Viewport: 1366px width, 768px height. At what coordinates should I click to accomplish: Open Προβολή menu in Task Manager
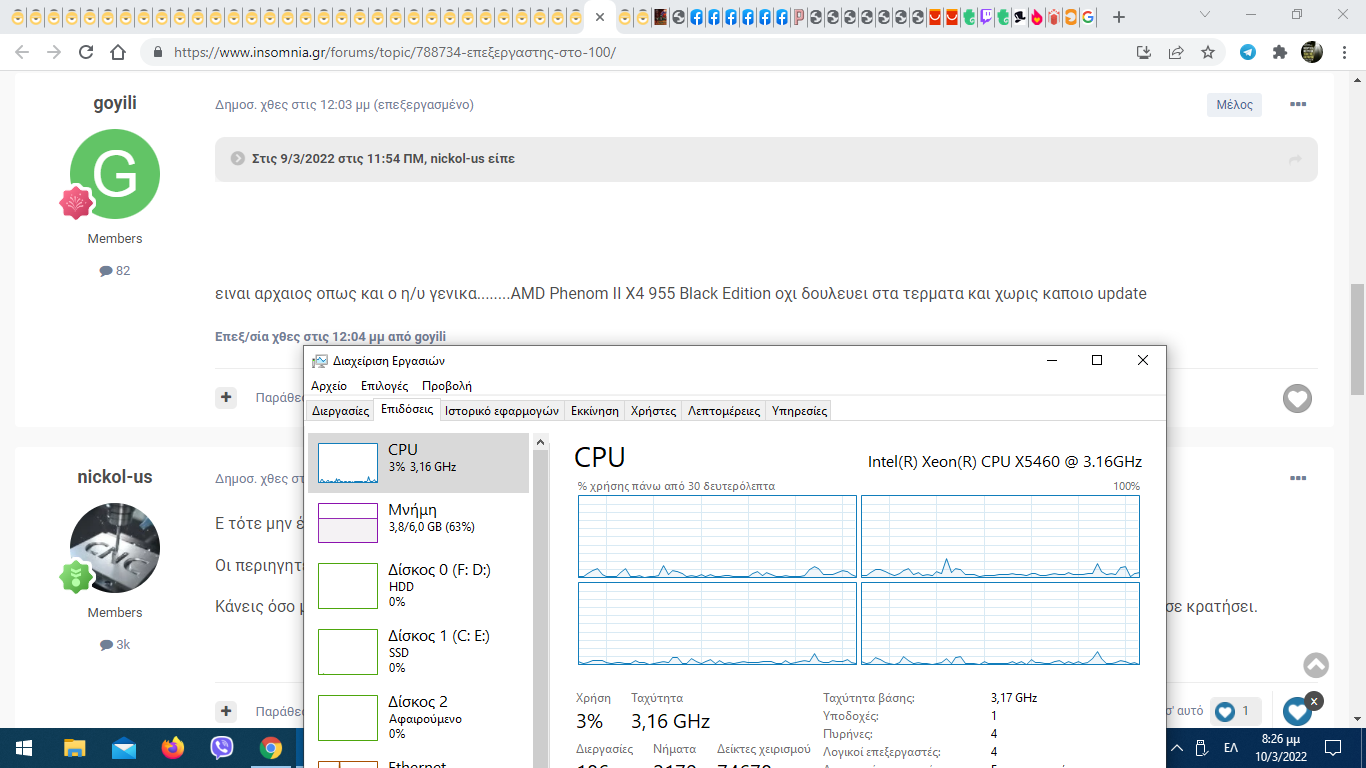pos(447,386)
